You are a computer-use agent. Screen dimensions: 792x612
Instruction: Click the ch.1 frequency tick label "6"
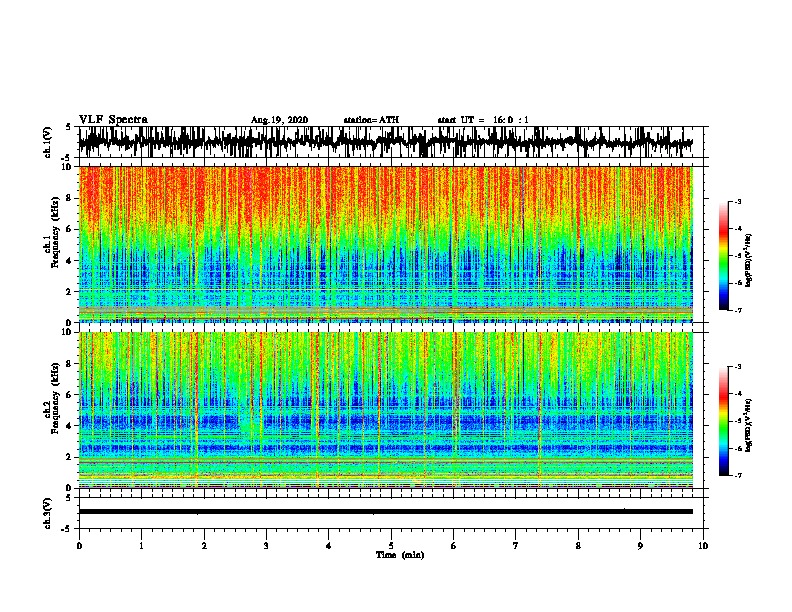coord(69,229)
